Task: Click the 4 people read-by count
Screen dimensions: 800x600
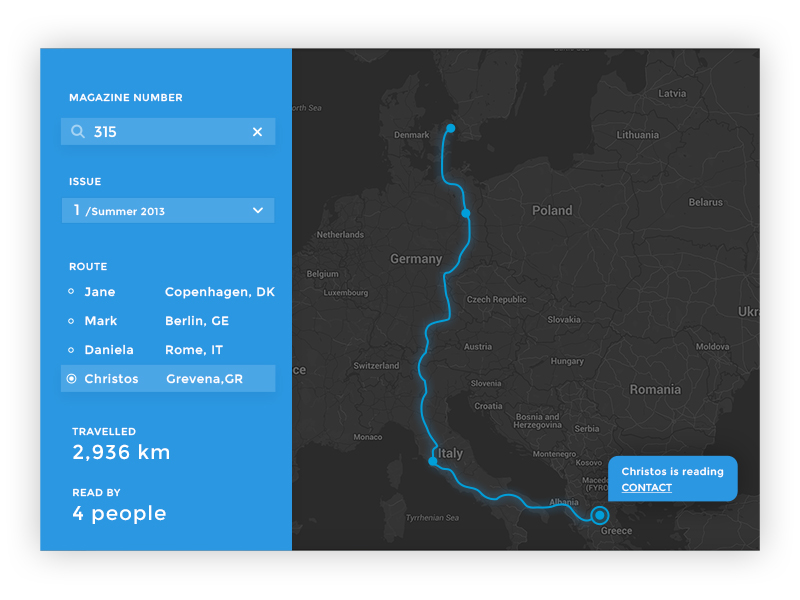Action: (x=119, y=514)
